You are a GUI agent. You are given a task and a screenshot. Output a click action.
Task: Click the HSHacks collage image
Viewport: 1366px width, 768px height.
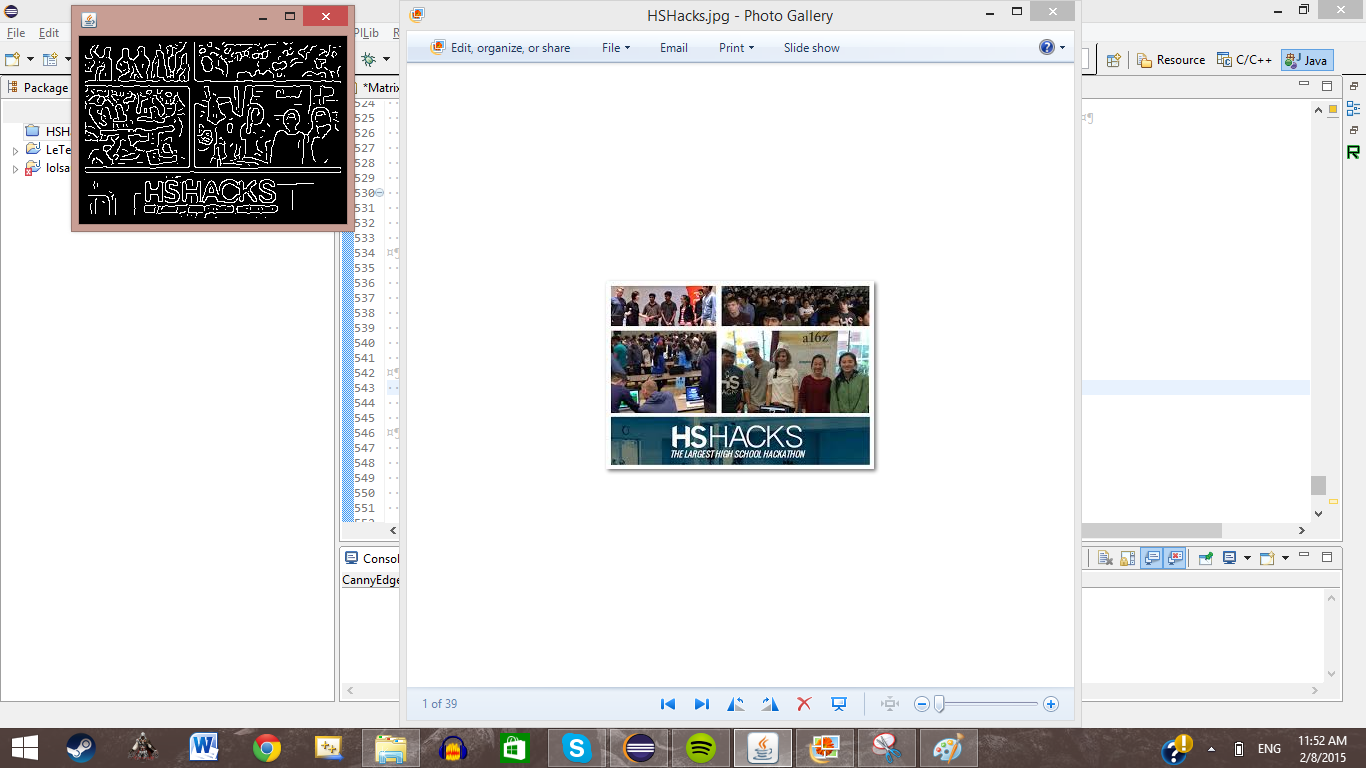[740, 375]
